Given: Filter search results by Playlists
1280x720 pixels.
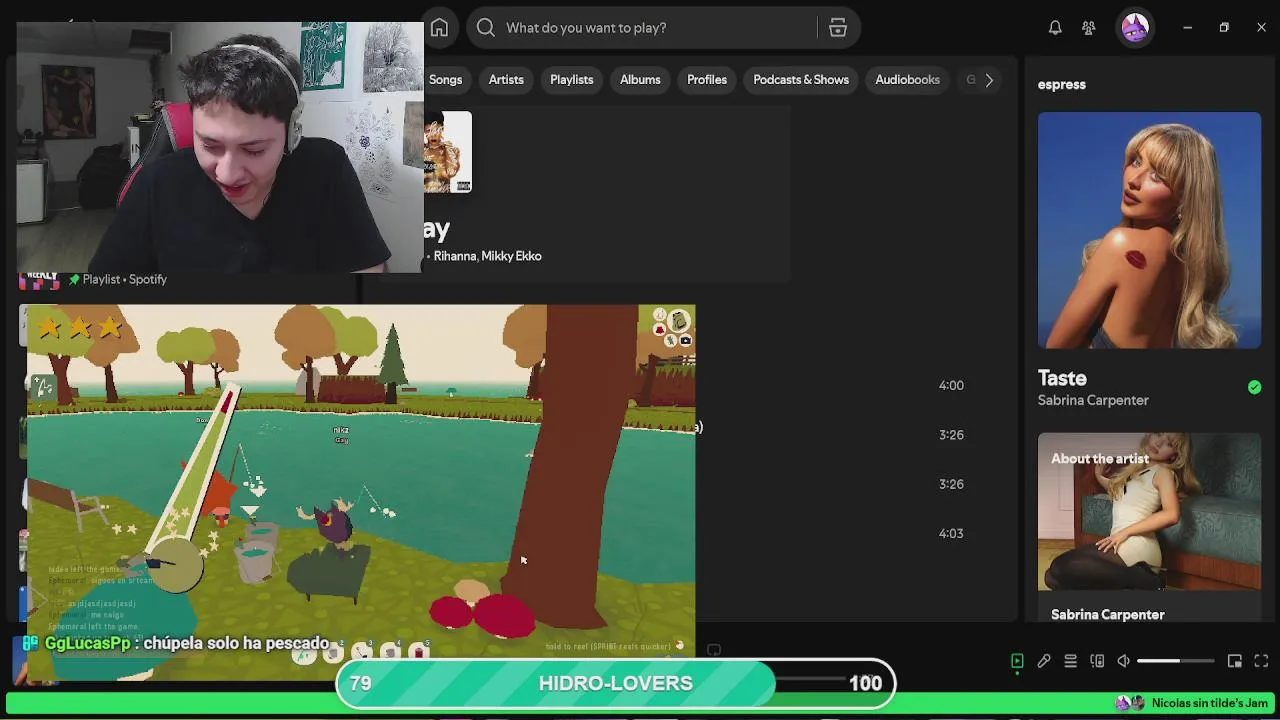Looking at the screenshot, I should 572,80.
